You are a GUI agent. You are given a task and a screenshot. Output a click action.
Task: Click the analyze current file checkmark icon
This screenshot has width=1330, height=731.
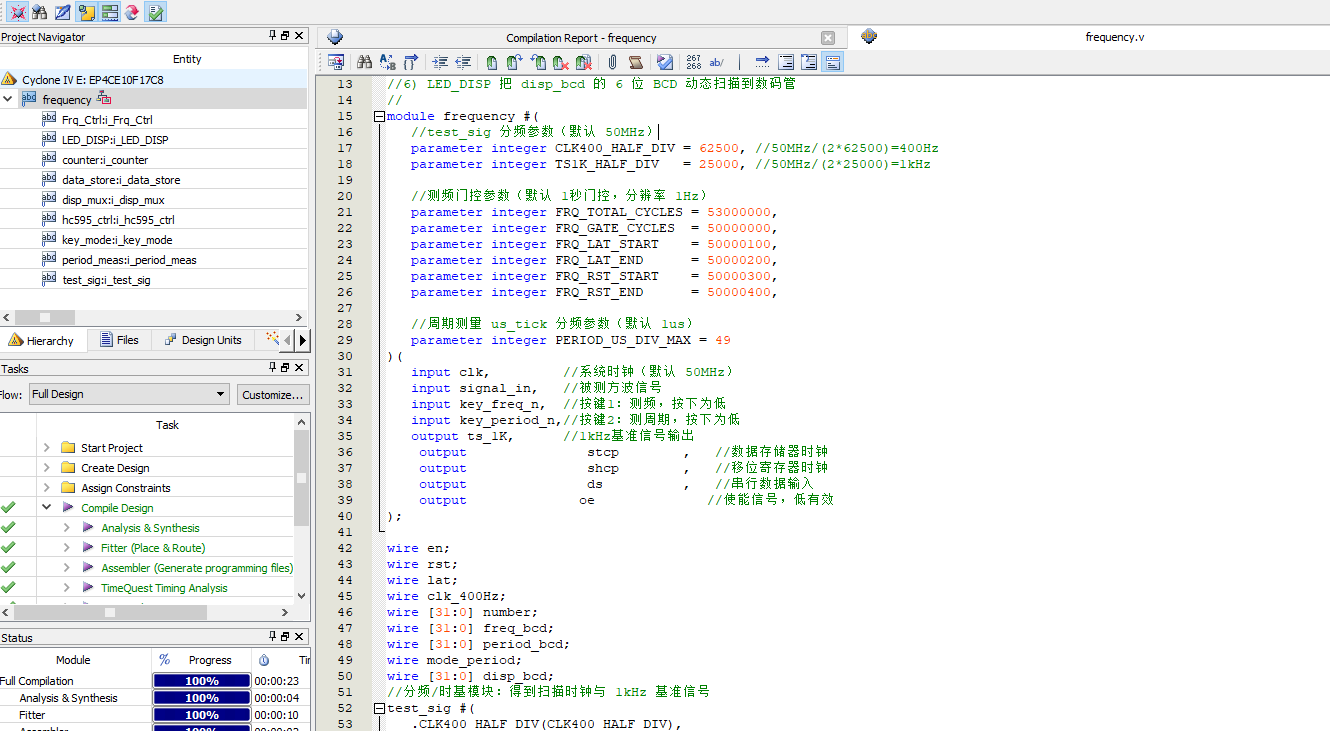[x=665, y=62]
